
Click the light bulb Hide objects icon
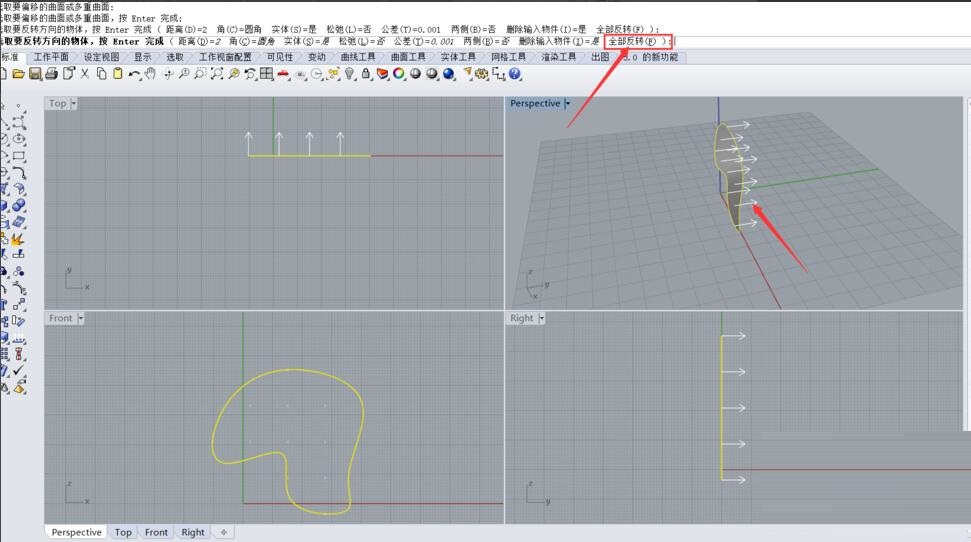(x=350, y=74)
